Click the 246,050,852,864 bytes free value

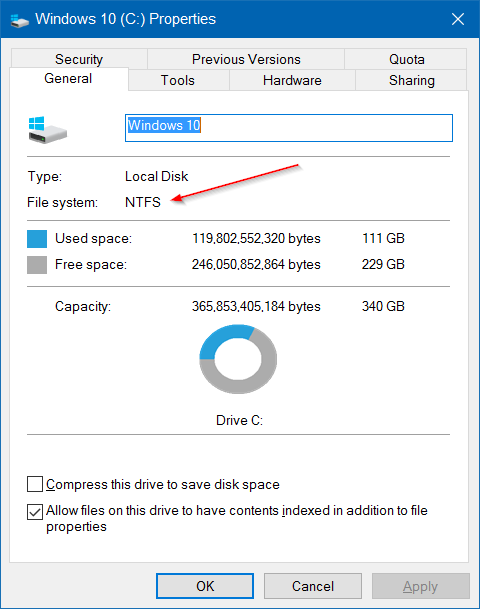click(256, 264)
